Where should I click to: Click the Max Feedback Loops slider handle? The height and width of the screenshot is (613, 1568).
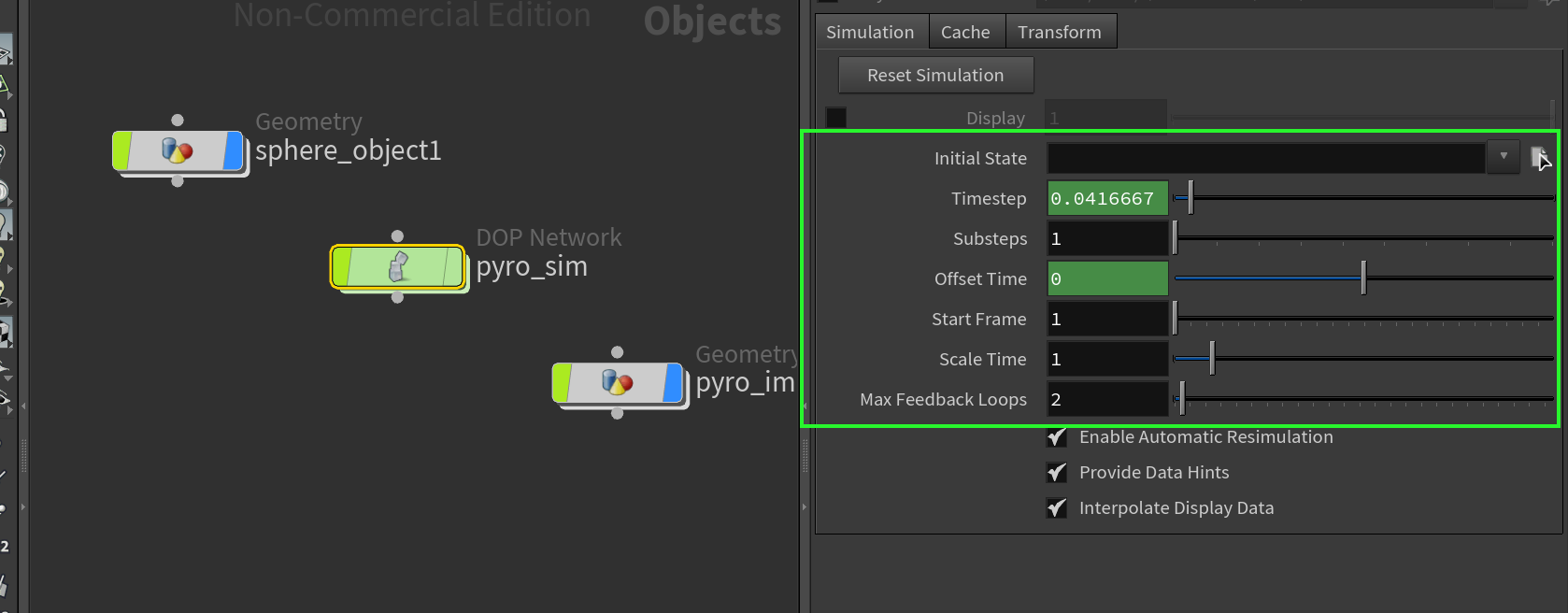click(x=1182, y=398)
